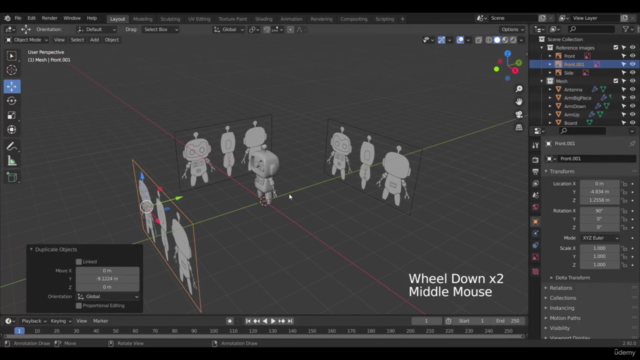Open the Tool properties tab icon
640x360 pixels.
click(x=536, y=146)
